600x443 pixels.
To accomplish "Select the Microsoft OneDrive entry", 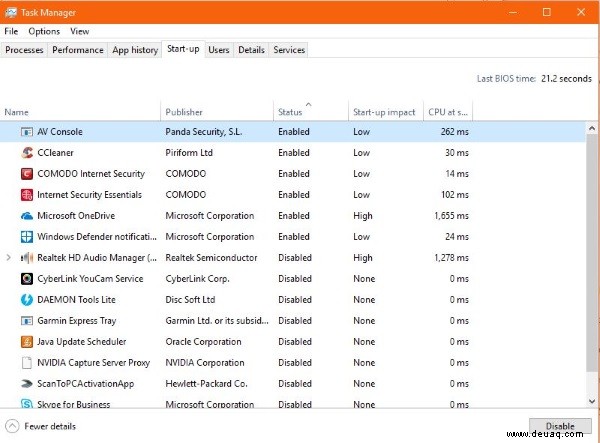I will (76, 216).
